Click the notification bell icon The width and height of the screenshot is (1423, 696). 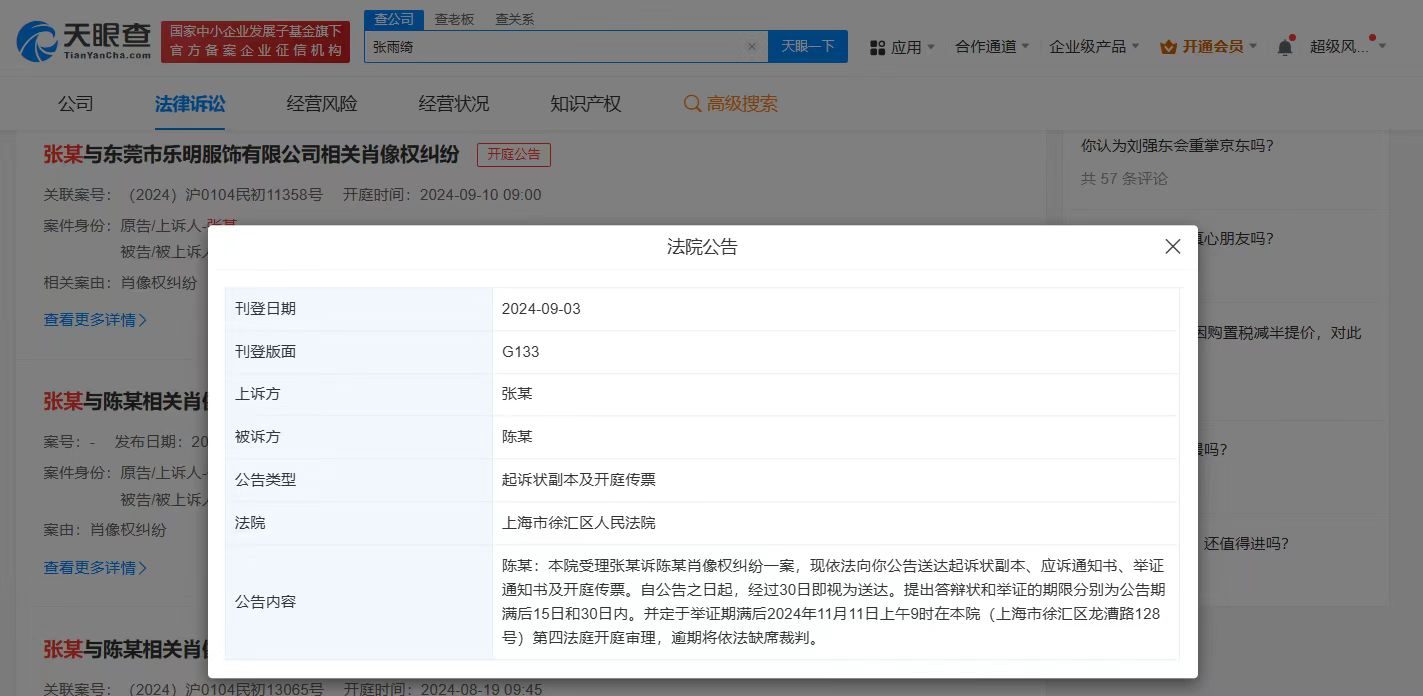pos(1283,46)
